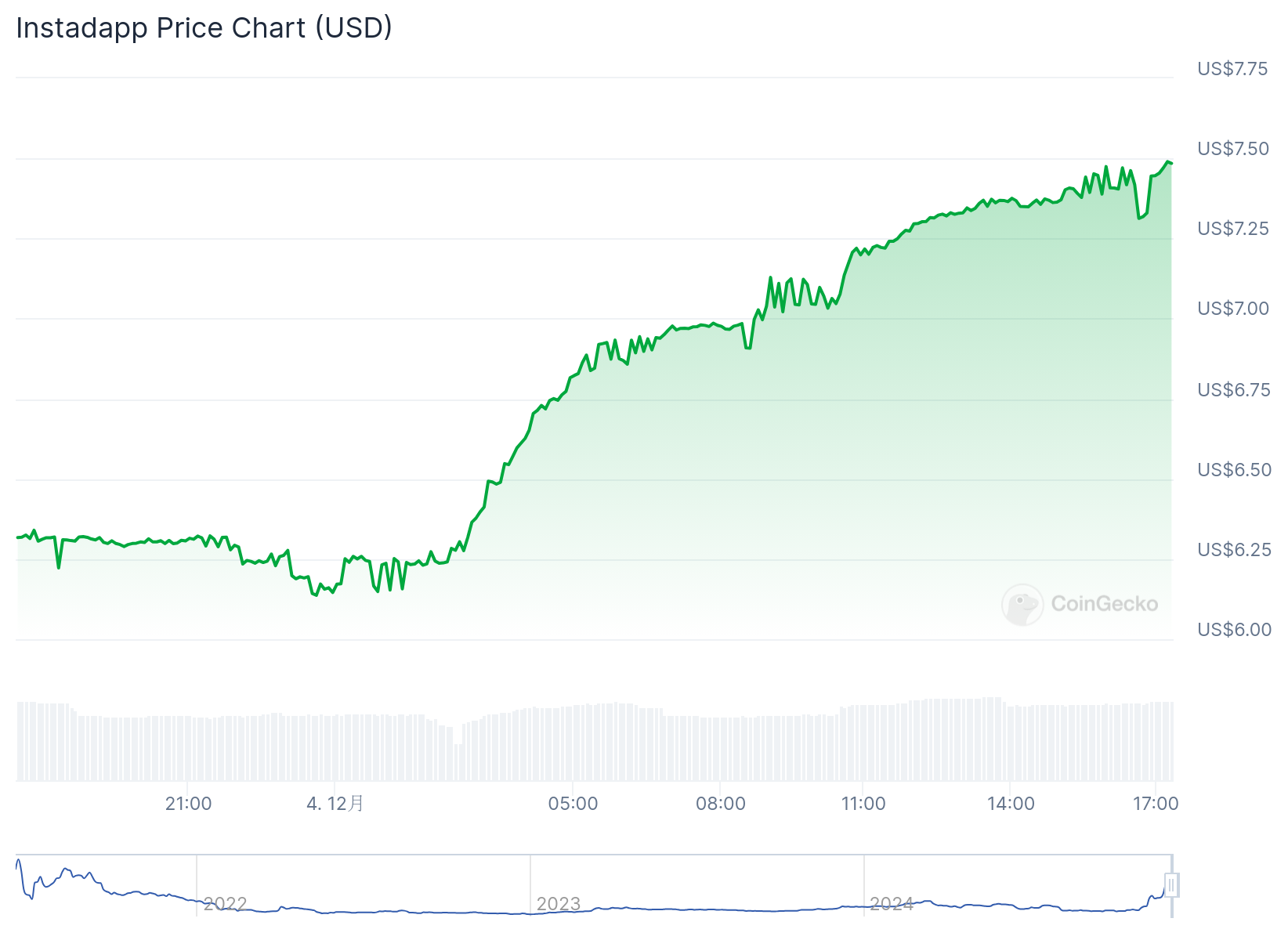Click the US$6.25 price axis label

pos(1234,550)
